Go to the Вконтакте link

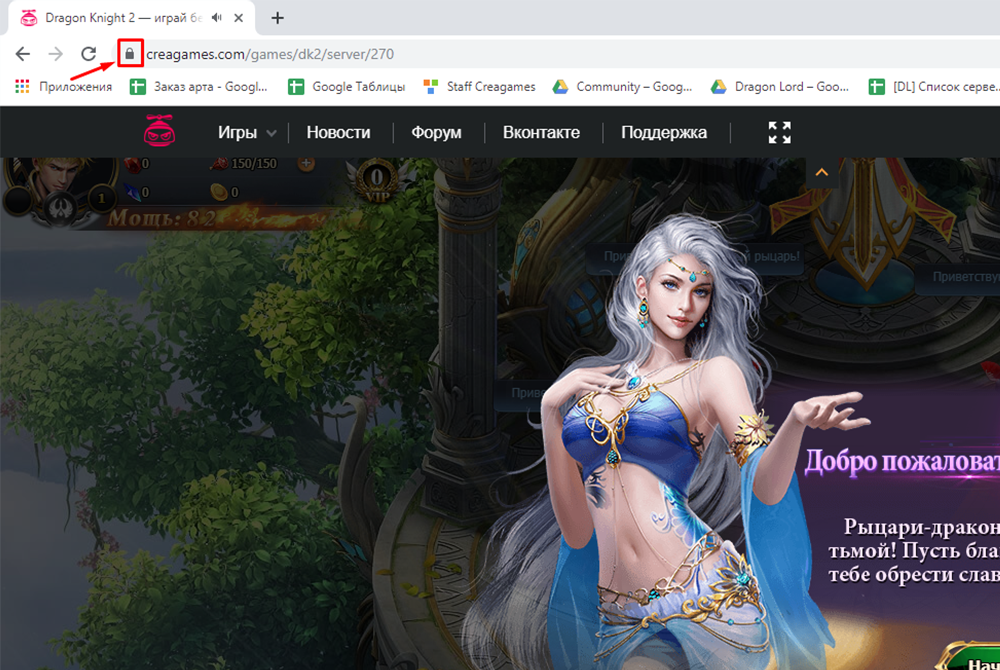(541, 132)
